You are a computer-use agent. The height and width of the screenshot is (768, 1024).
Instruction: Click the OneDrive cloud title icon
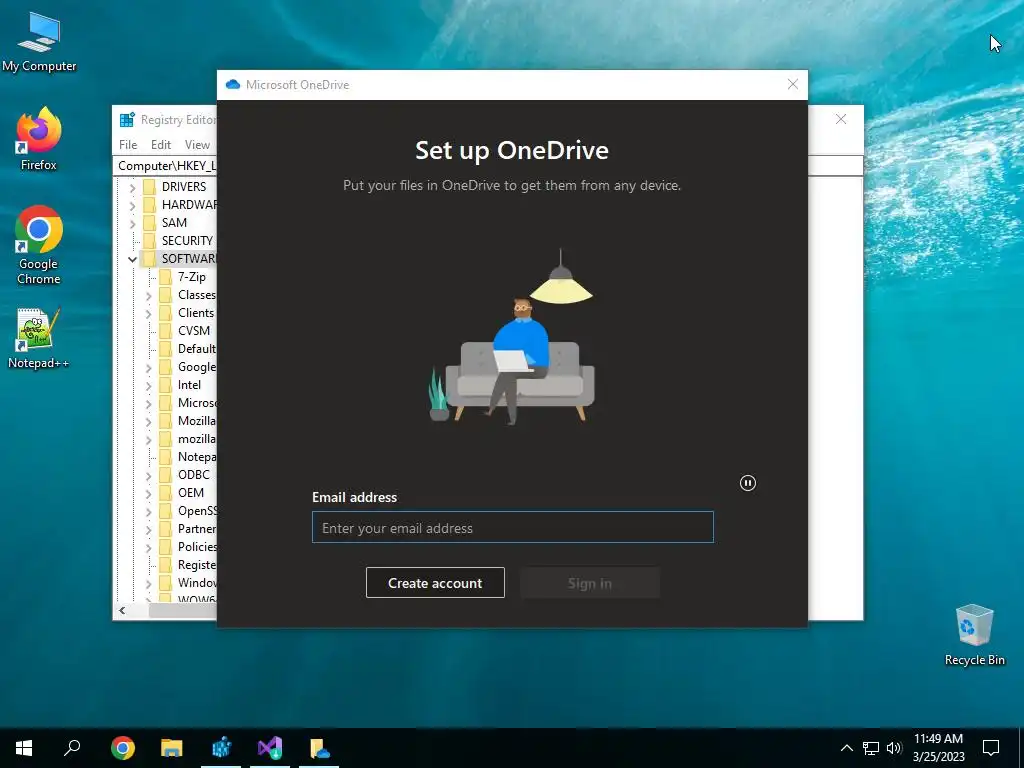[232, 84]
